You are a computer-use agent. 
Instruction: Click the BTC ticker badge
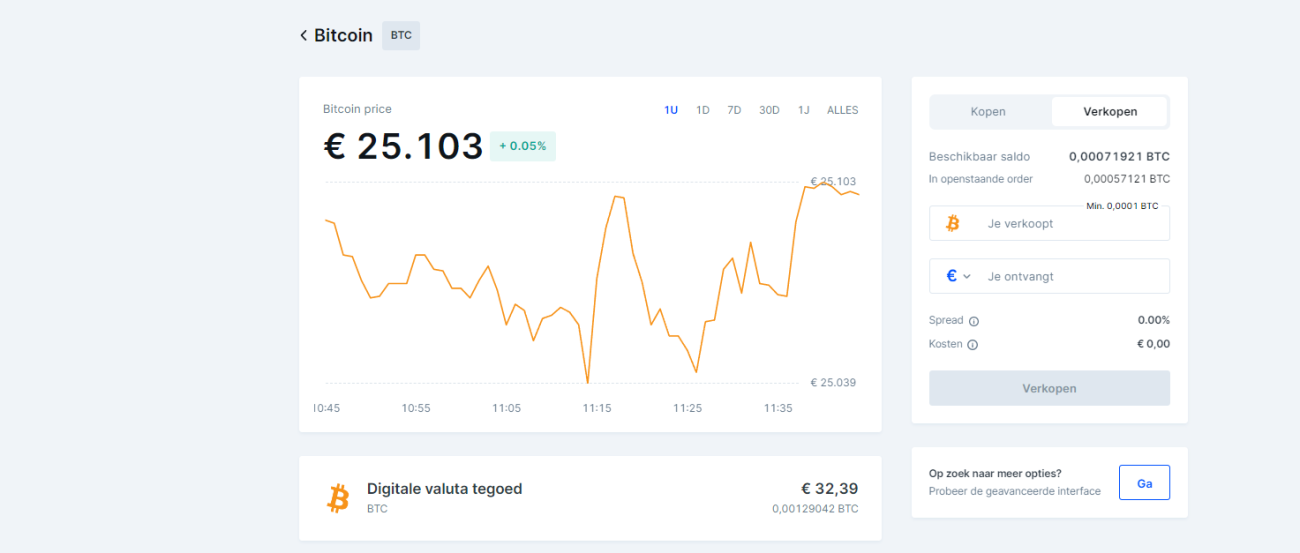tap(401, 35)
